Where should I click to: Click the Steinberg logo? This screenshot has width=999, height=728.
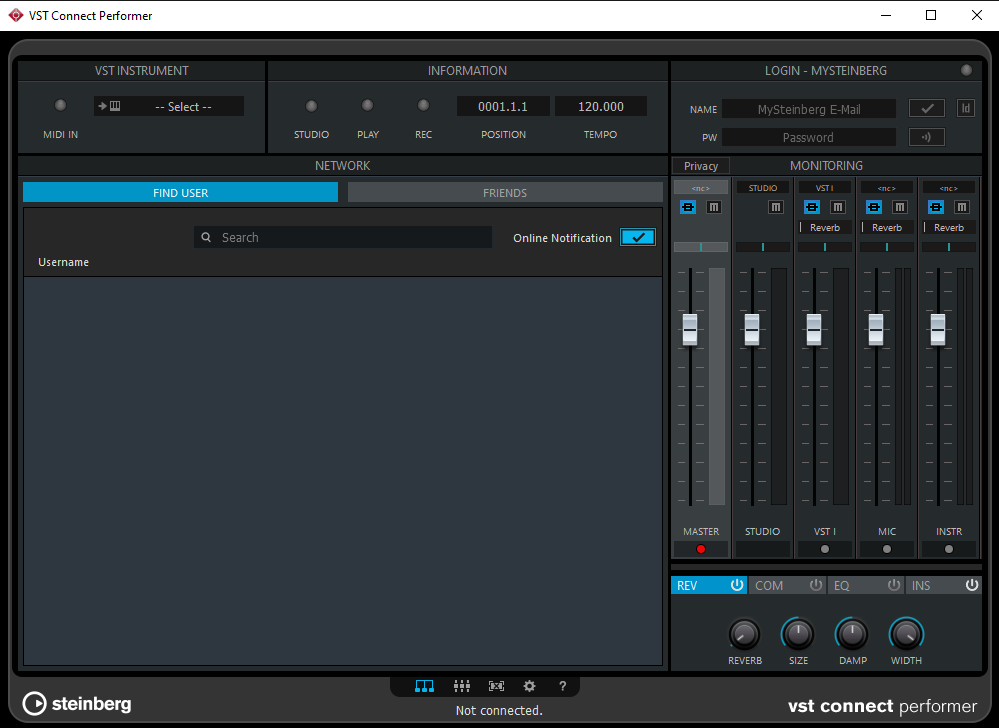click(77, 704)
